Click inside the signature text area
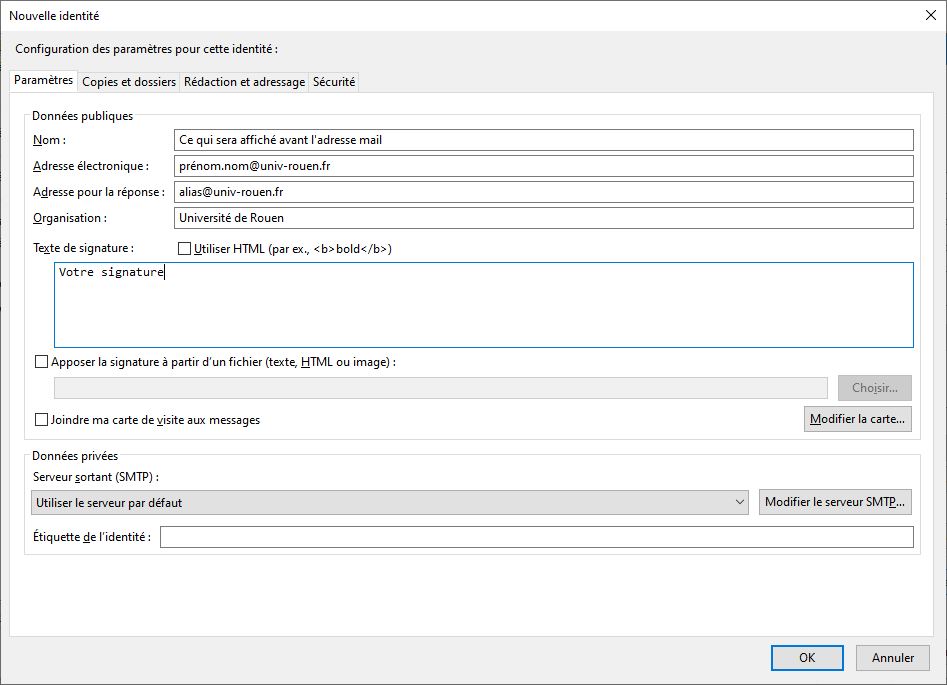The height and width of the screenshot is (685, 947). [x=483, y=305]
